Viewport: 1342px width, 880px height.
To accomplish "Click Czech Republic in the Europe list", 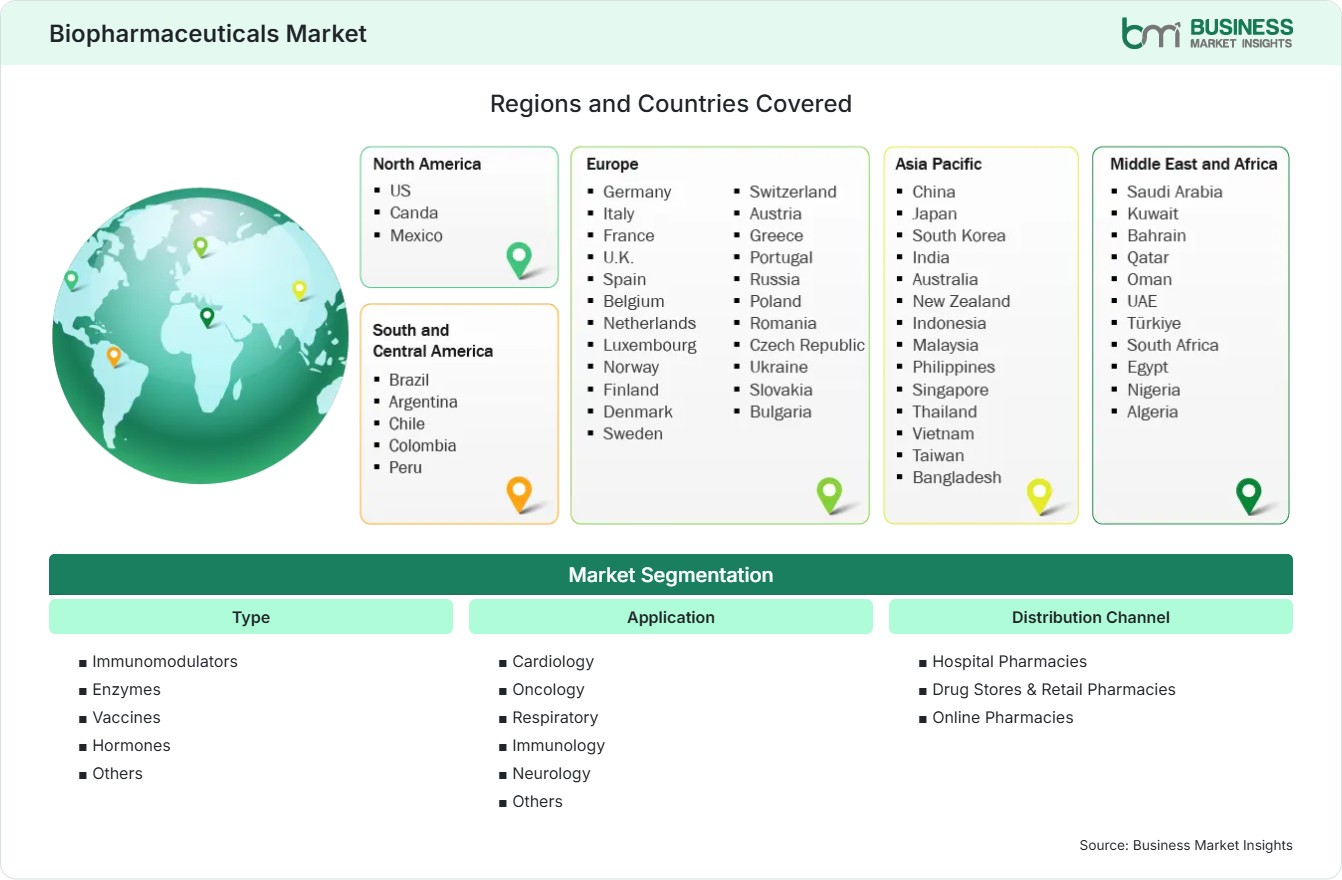I will pos(807,346).
